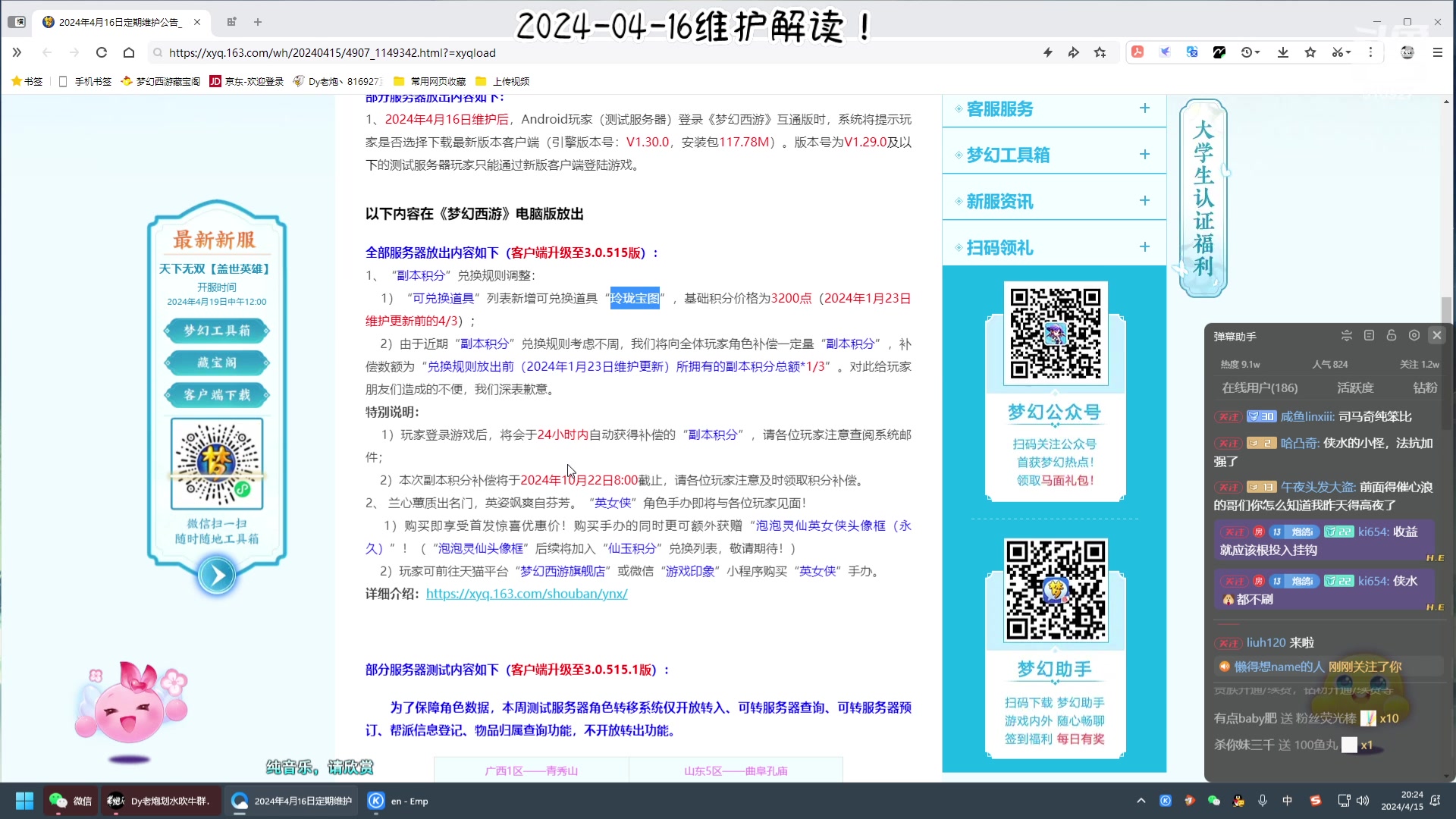Open 弹幕助手 settings gear icon
The image size is (1456, 819).
click(1414, 335)
